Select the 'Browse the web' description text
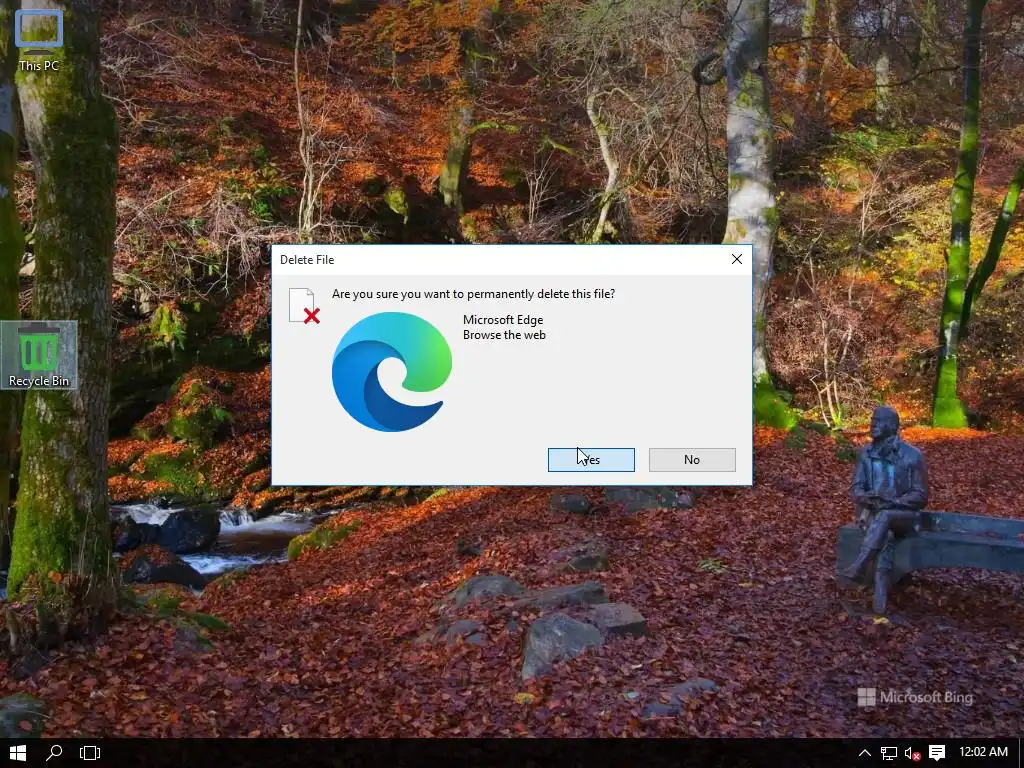 click(x=504, y=335)
